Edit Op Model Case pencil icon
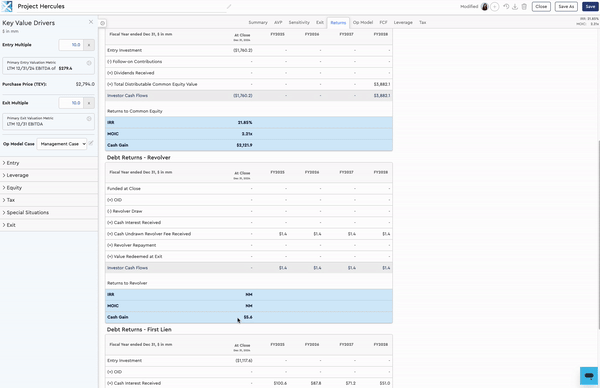600x388 pixels. [91, 143]
